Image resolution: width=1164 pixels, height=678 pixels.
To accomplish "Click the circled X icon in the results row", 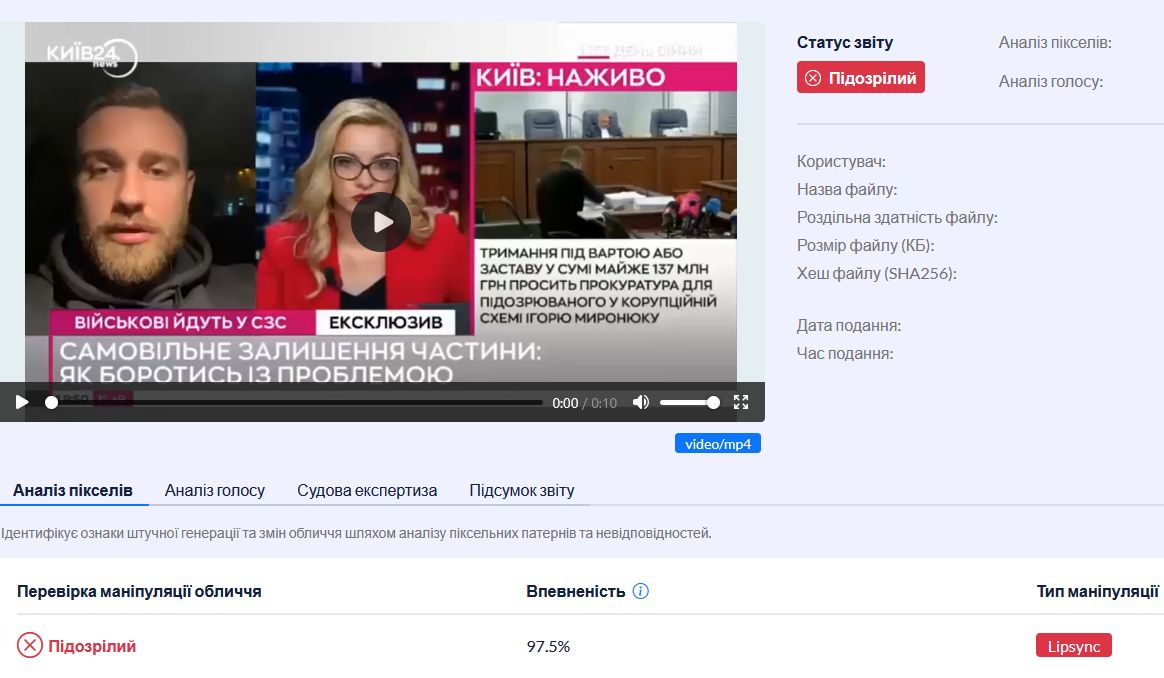I will coord(30,646).
